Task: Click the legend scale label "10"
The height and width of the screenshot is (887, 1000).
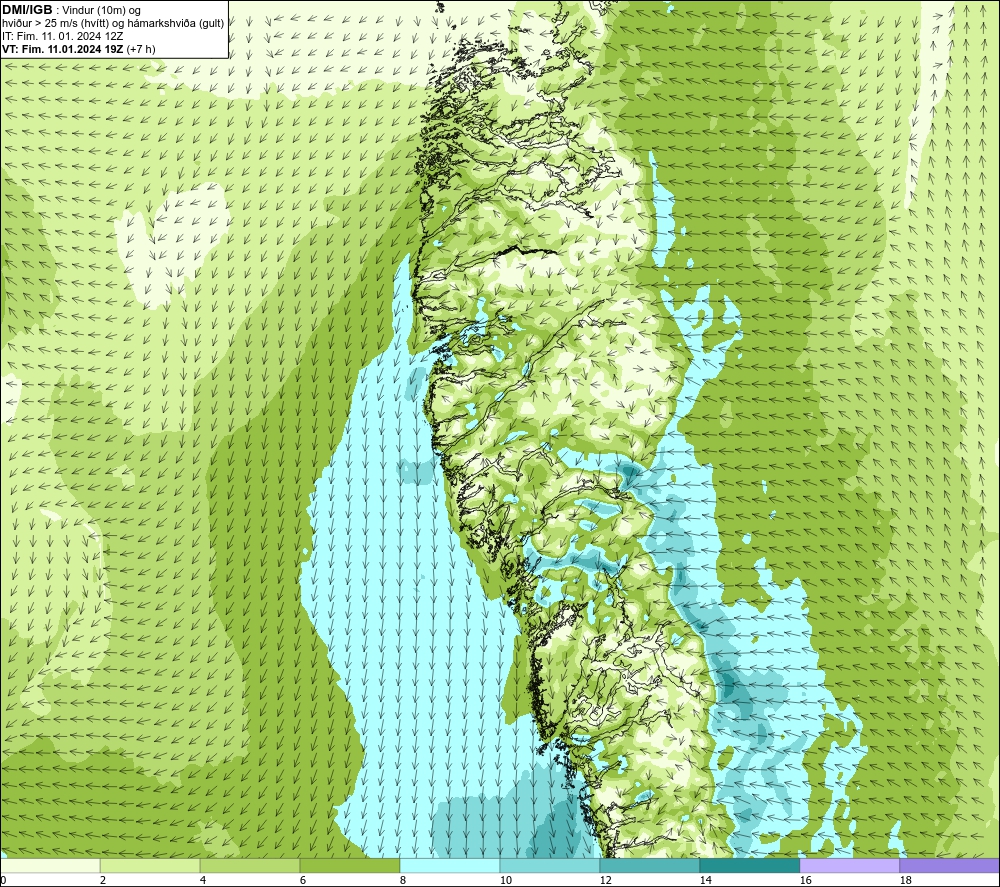Action: pos(506,880)
